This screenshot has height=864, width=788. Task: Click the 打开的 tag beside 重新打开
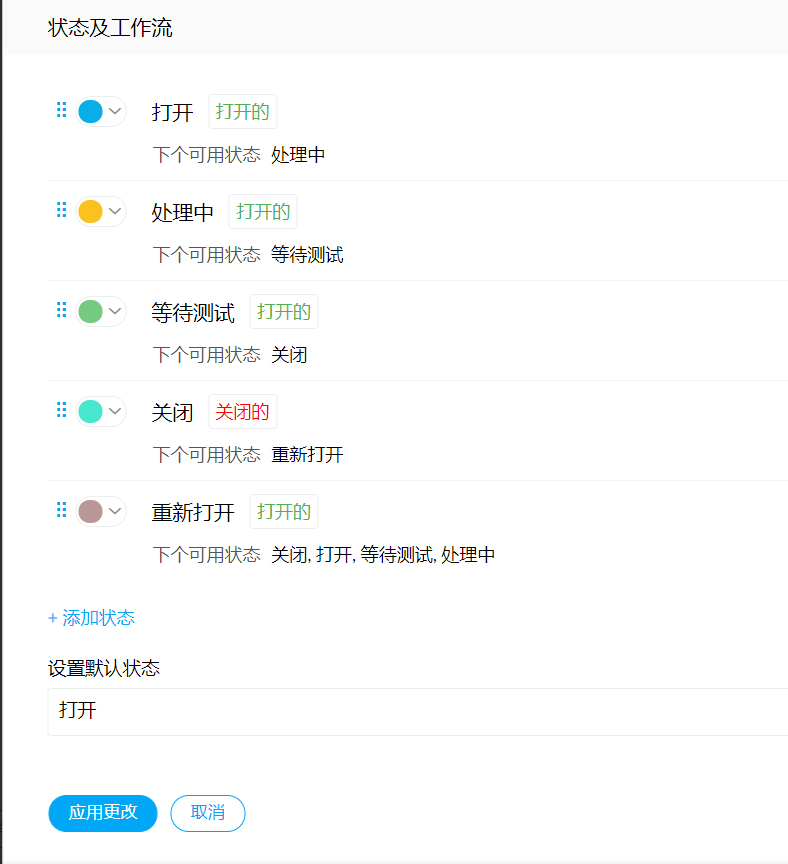(x=284, y=511)
